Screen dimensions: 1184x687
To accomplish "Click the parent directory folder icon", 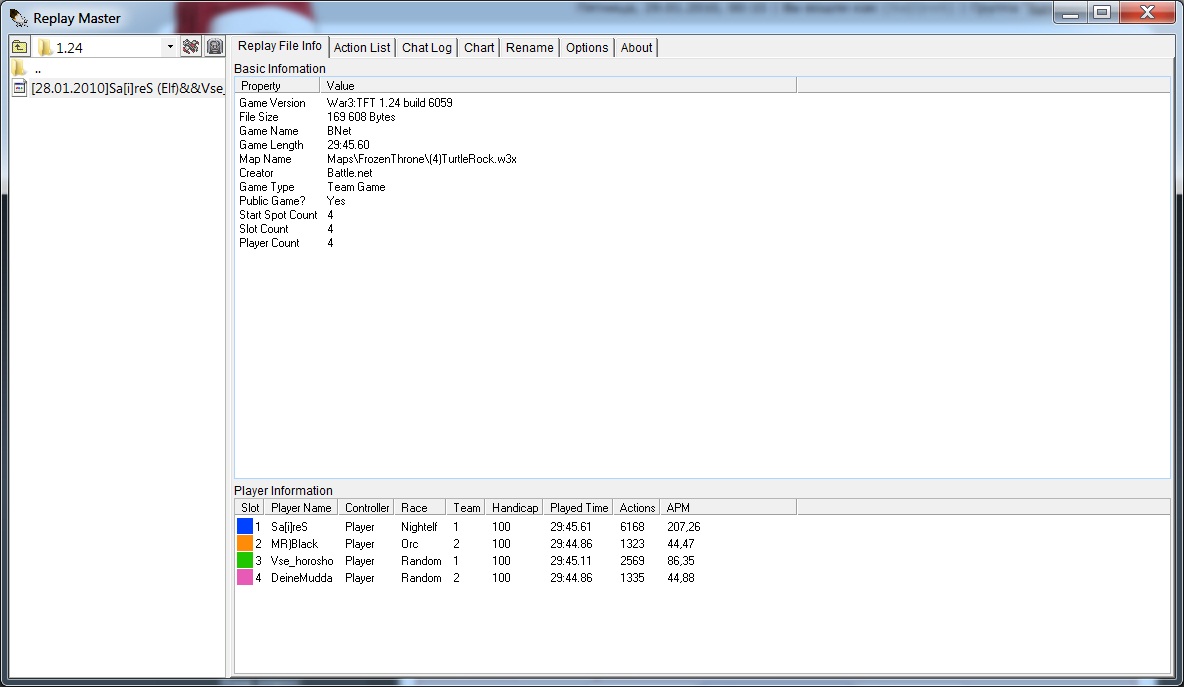I will pyautogui.click(x=20, y=69).
